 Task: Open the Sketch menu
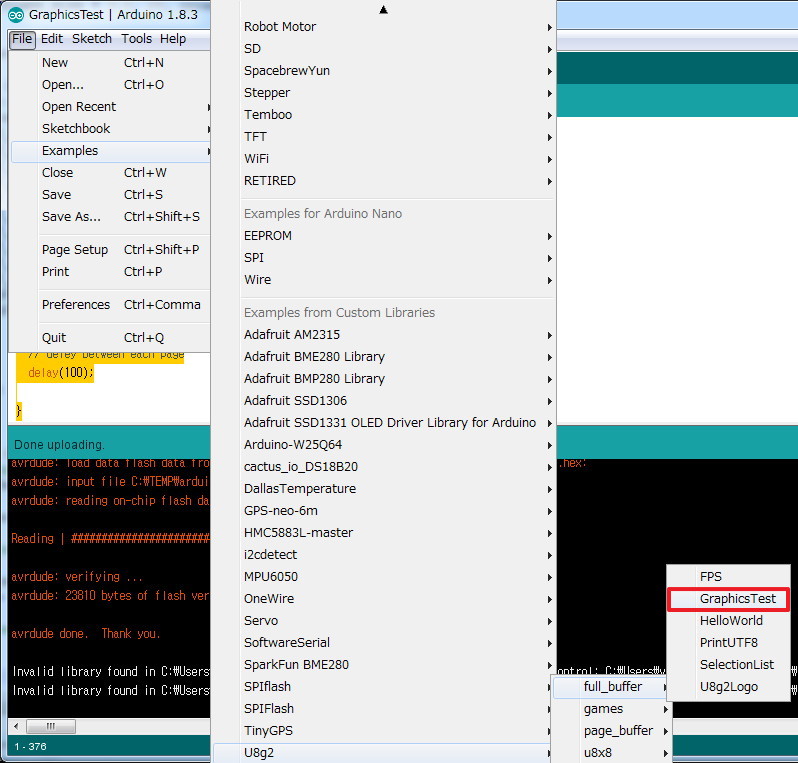click(92, 39)
